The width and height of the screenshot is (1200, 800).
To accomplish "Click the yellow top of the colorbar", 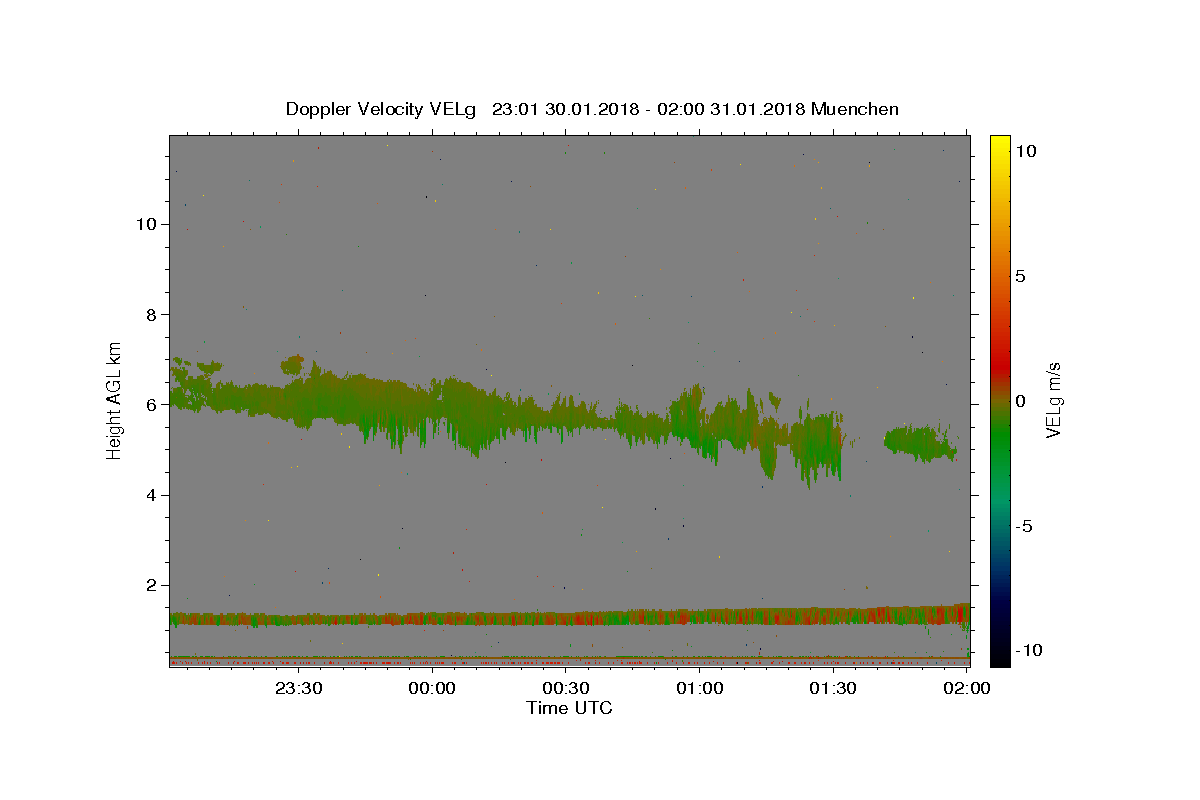I will pyautogui.click(x=1000, y=143).
